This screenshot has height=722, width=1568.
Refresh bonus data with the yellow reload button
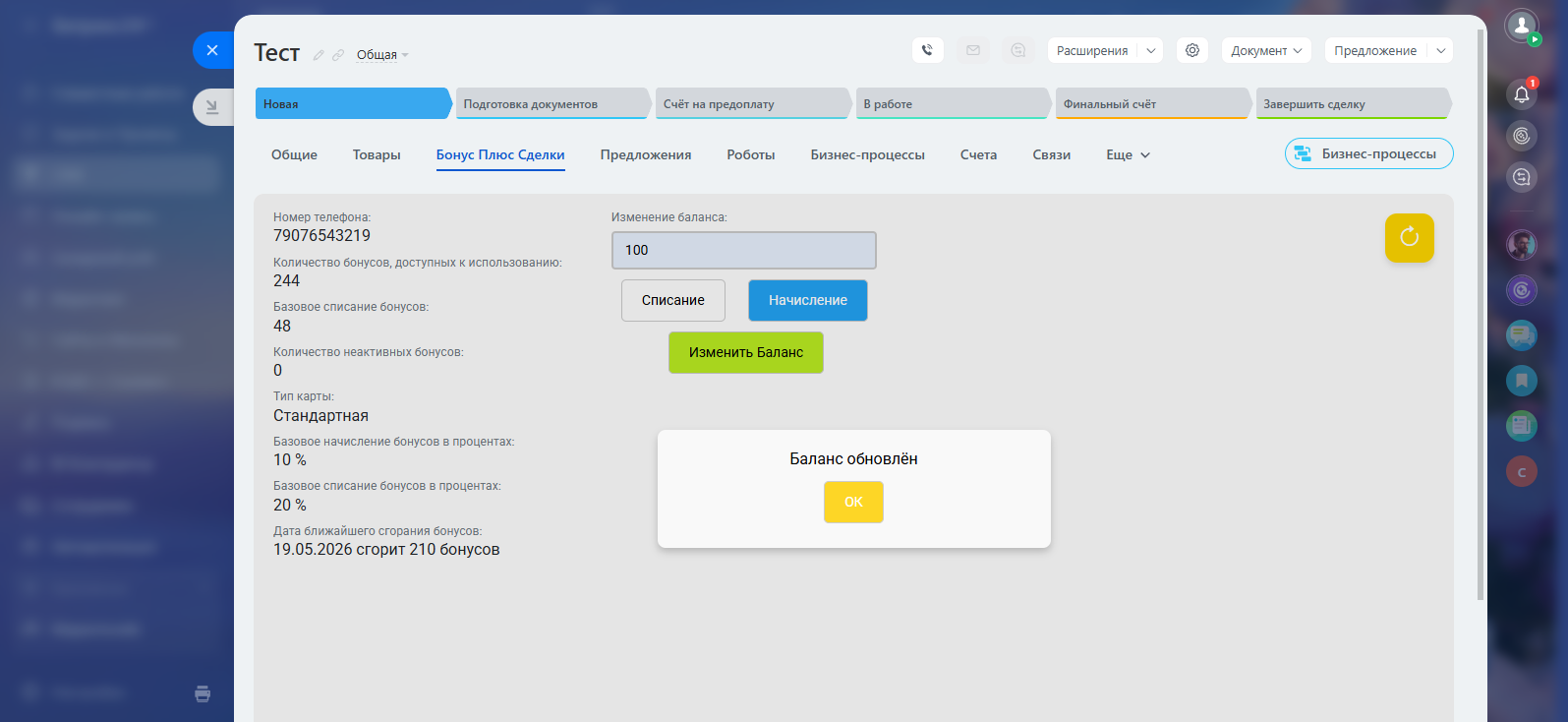point(1410,237)
